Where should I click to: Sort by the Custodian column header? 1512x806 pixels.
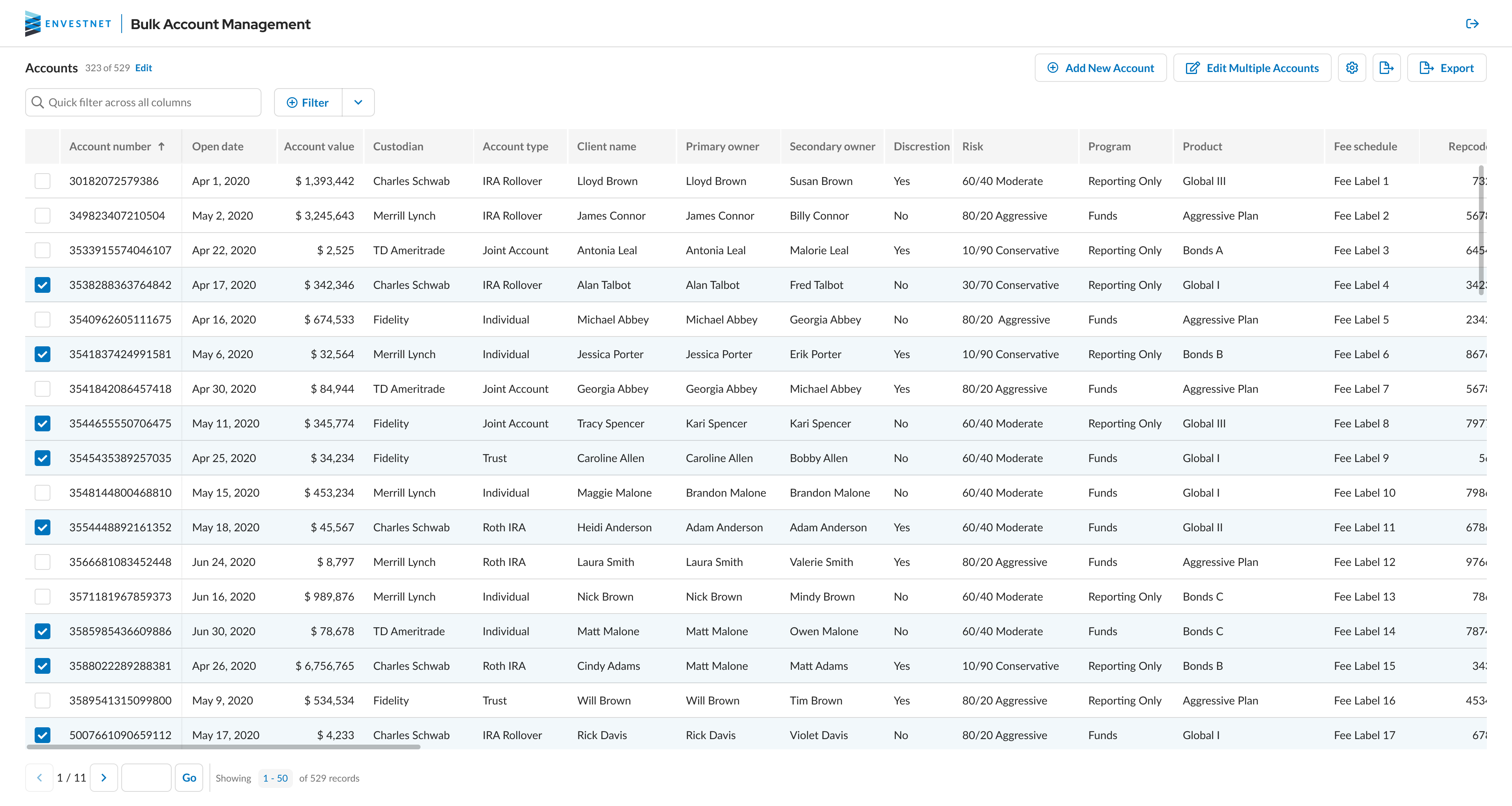(398, 147)
